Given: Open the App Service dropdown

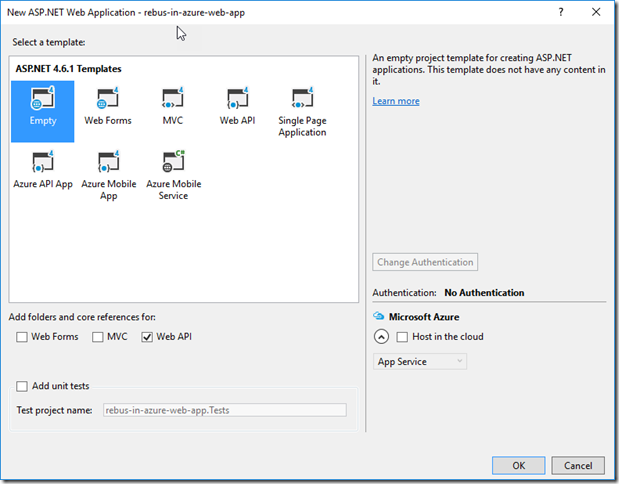Looking at the screenshot, I should (x=420, y=361).
